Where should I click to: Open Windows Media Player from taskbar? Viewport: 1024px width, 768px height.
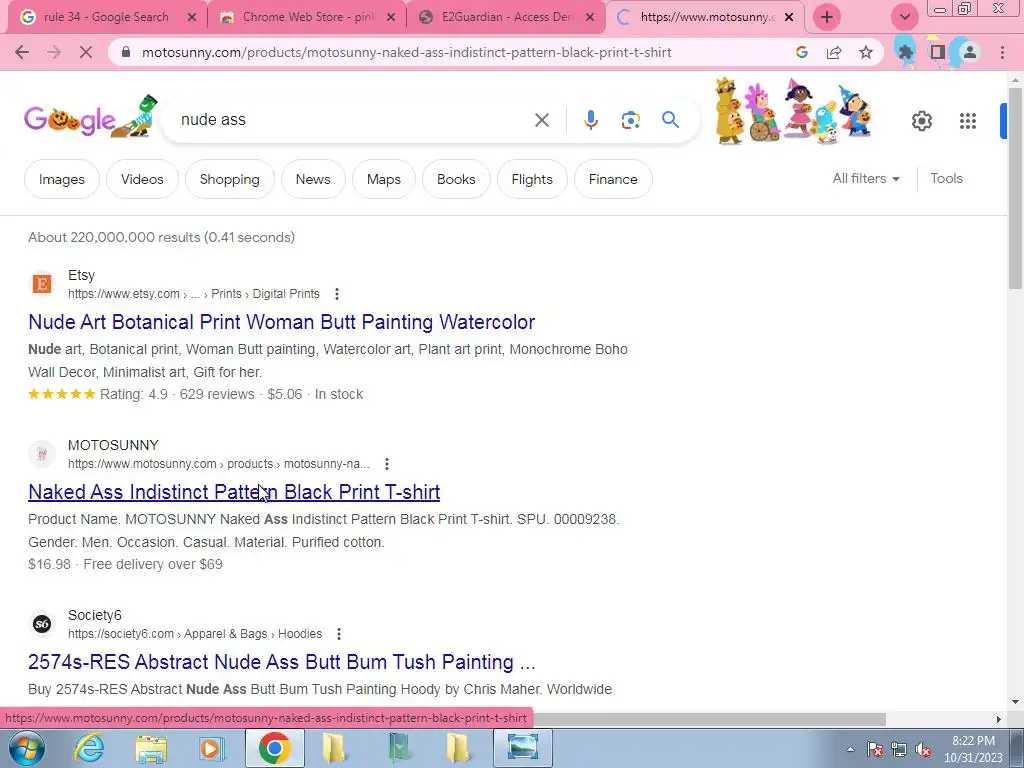[210, 748]
